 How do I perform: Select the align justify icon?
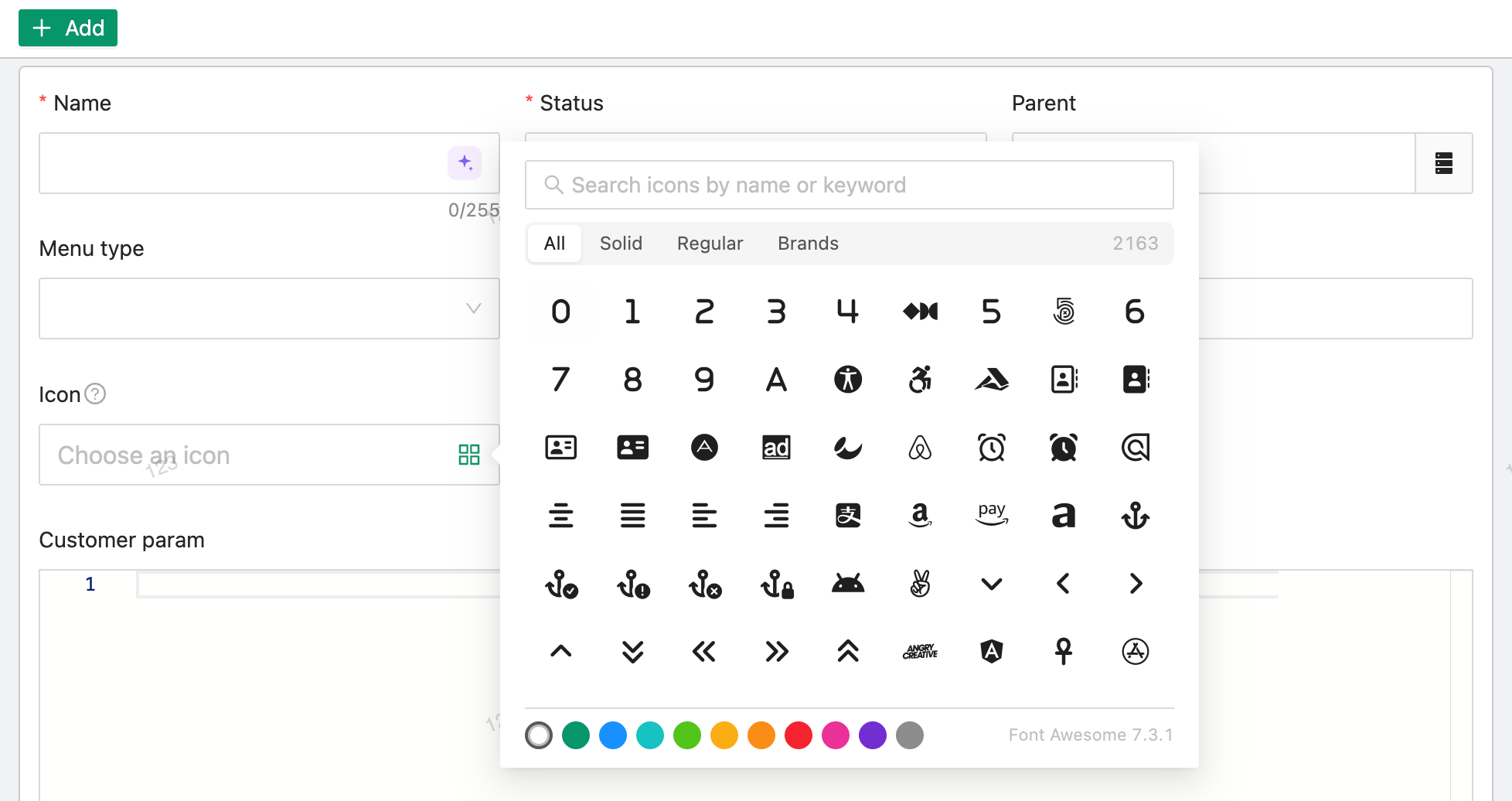(x=633, y=516)
